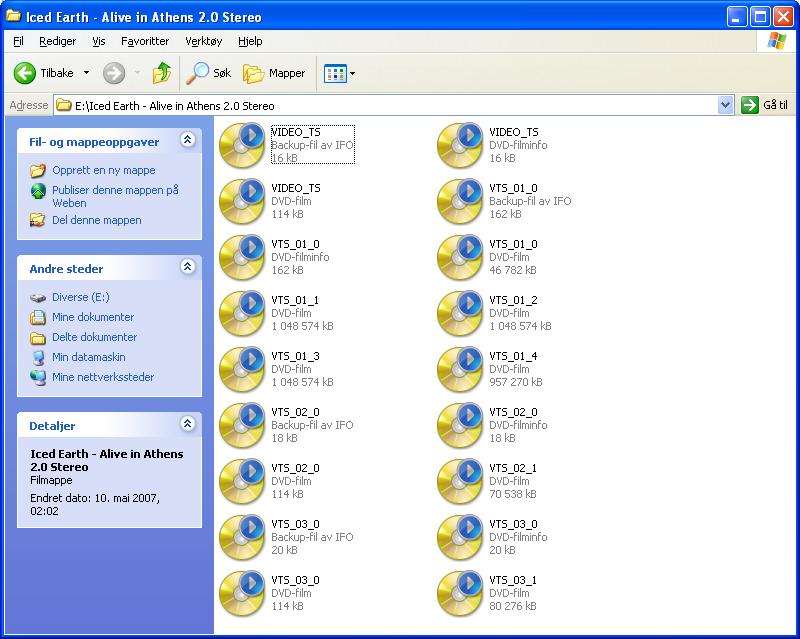Click Del denne mappen link
Image resolution: width=800 pixels, height=639 pixels.
click(96, 220)
